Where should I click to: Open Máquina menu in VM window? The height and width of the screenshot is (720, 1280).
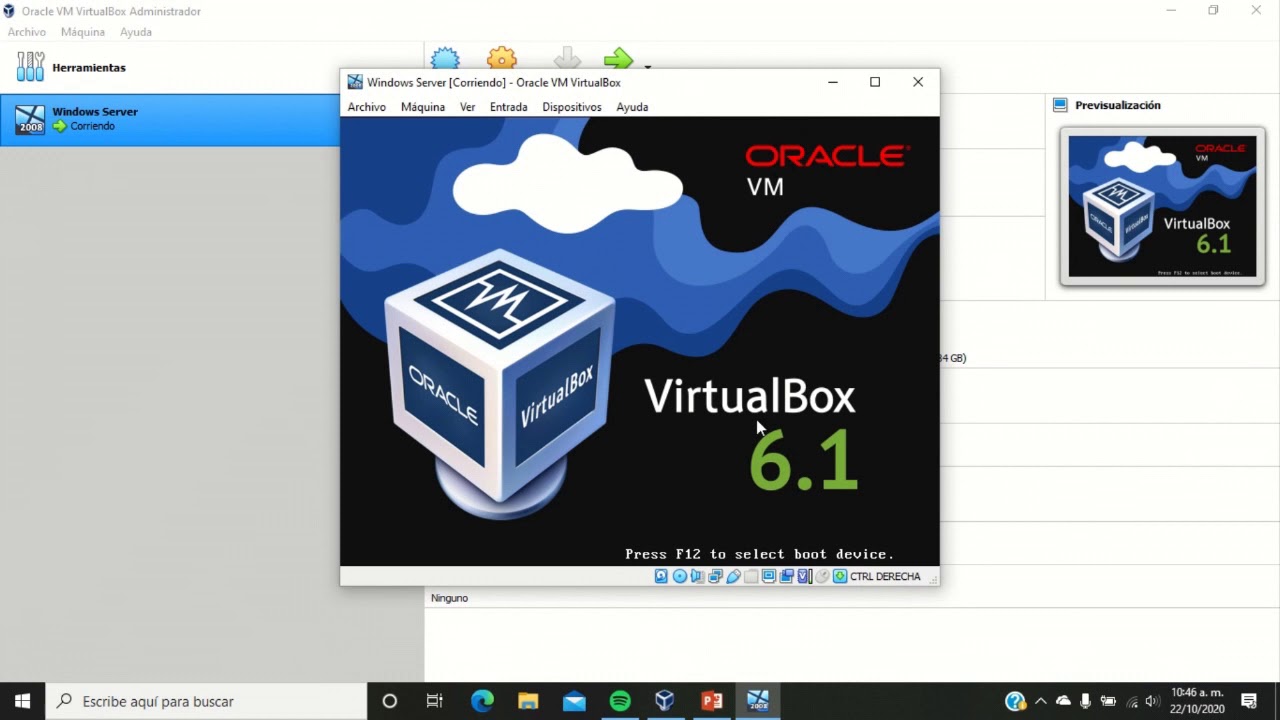(x=423, y=107)
